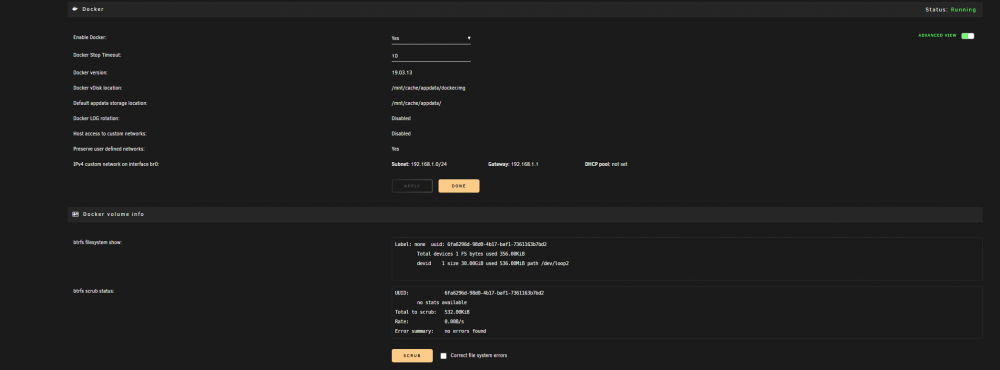1000x370 pixels.
Task: Click the UUID line in scrub status output
Action: (469, 293)
